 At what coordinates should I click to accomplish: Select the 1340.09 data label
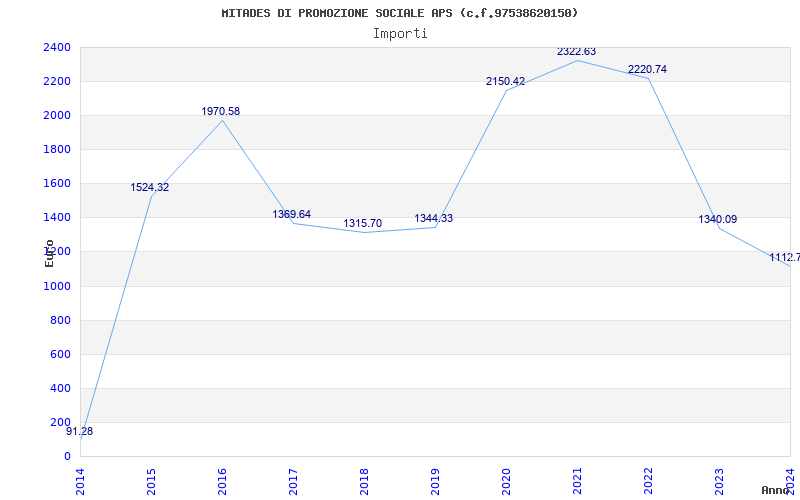[717, 219]
